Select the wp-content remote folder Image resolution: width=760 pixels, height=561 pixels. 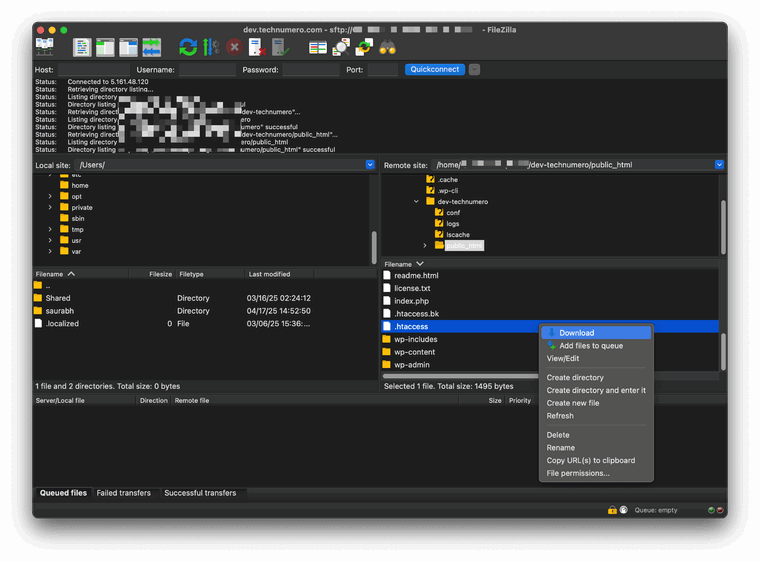coord(414,352)
